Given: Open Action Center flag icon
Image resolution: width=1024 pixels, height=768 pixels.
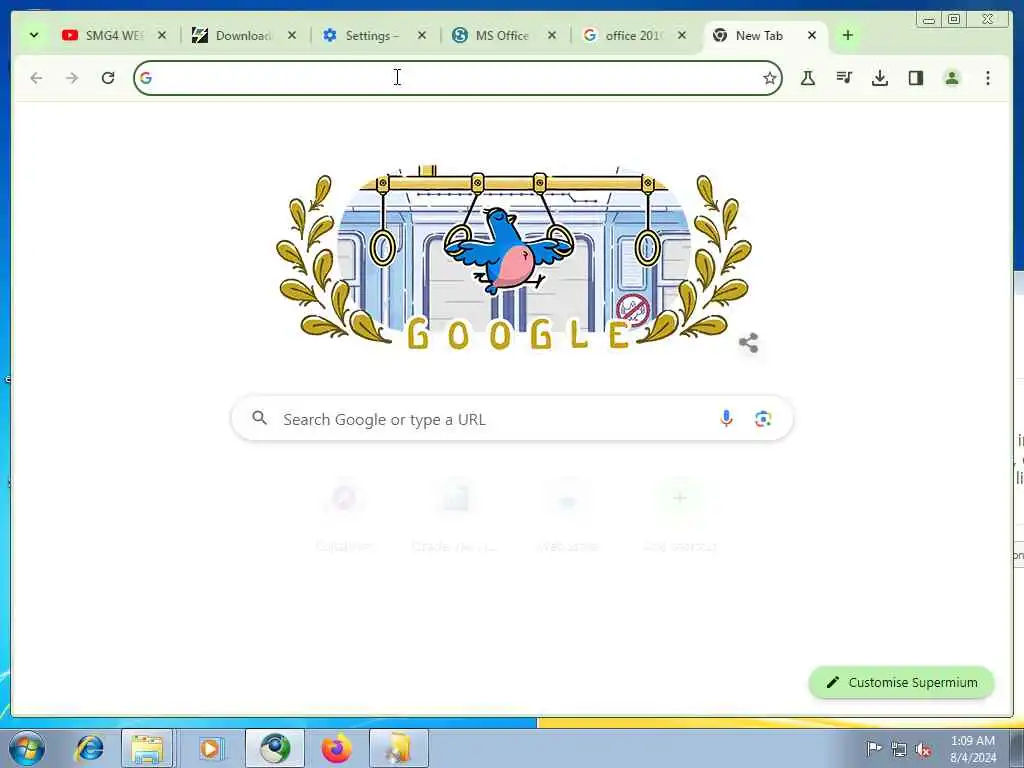Looking at the screenshot, I should (873, 748).
